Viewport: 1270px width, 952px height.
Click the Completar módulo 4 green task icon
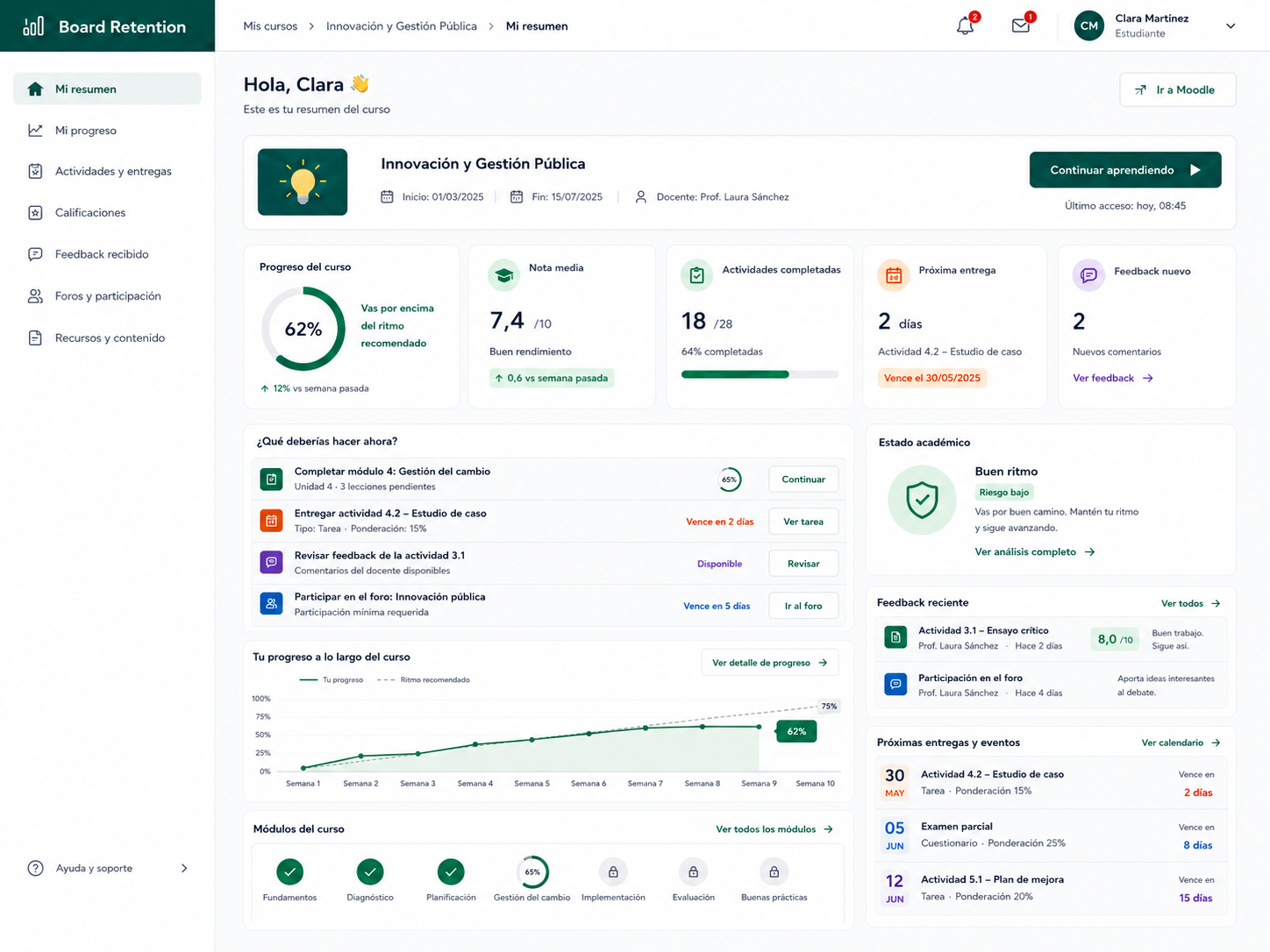(272, 480)
